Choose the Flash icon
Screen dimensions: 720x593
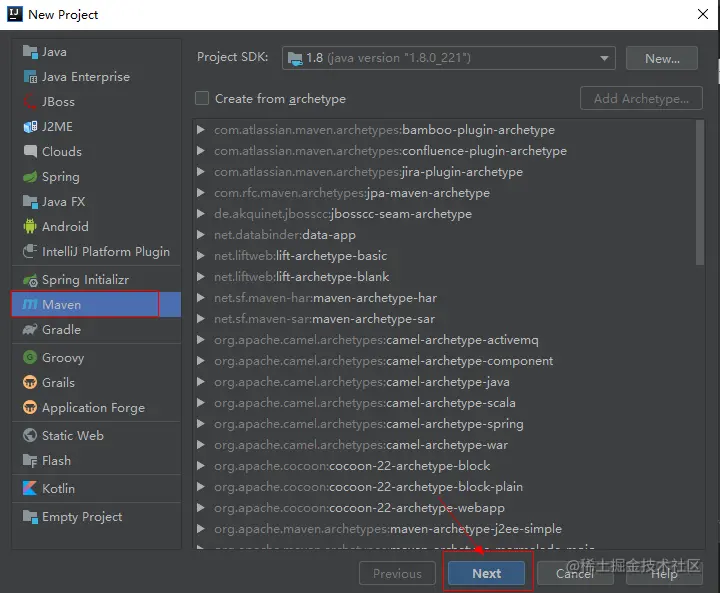(x=30, y=460)
